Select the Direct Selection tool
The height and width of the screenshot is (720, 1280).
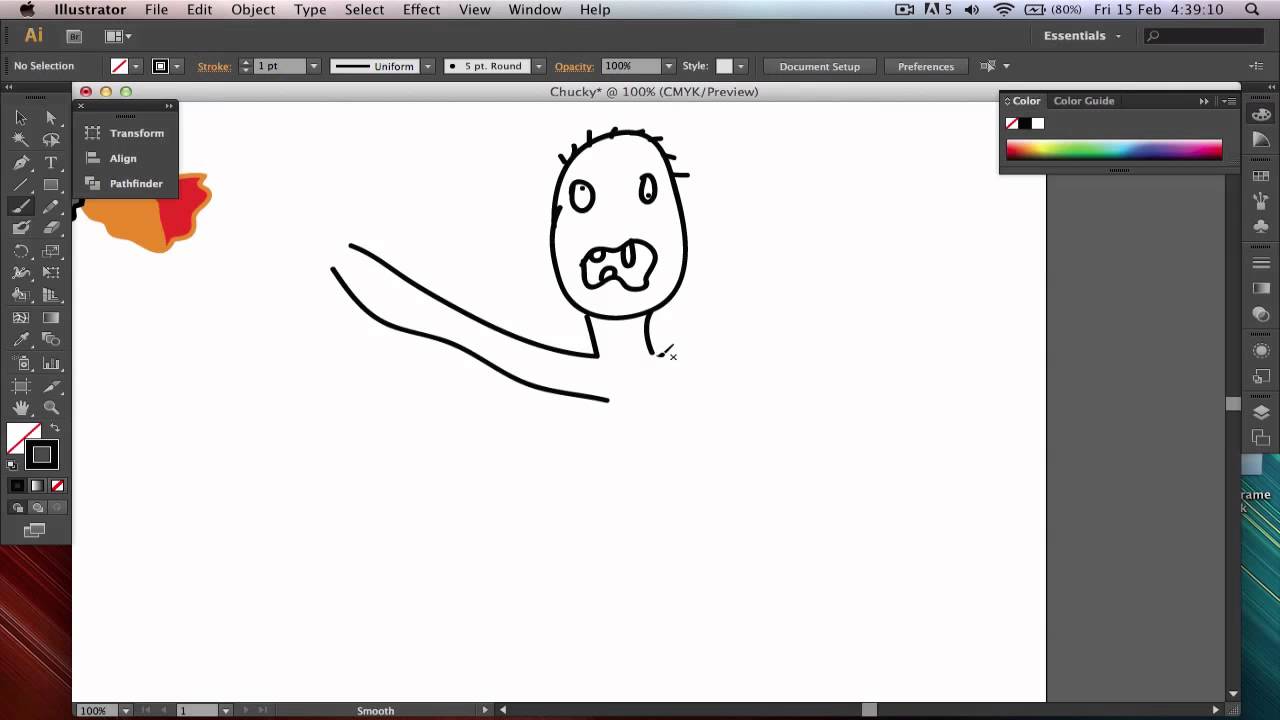(51, 118)
